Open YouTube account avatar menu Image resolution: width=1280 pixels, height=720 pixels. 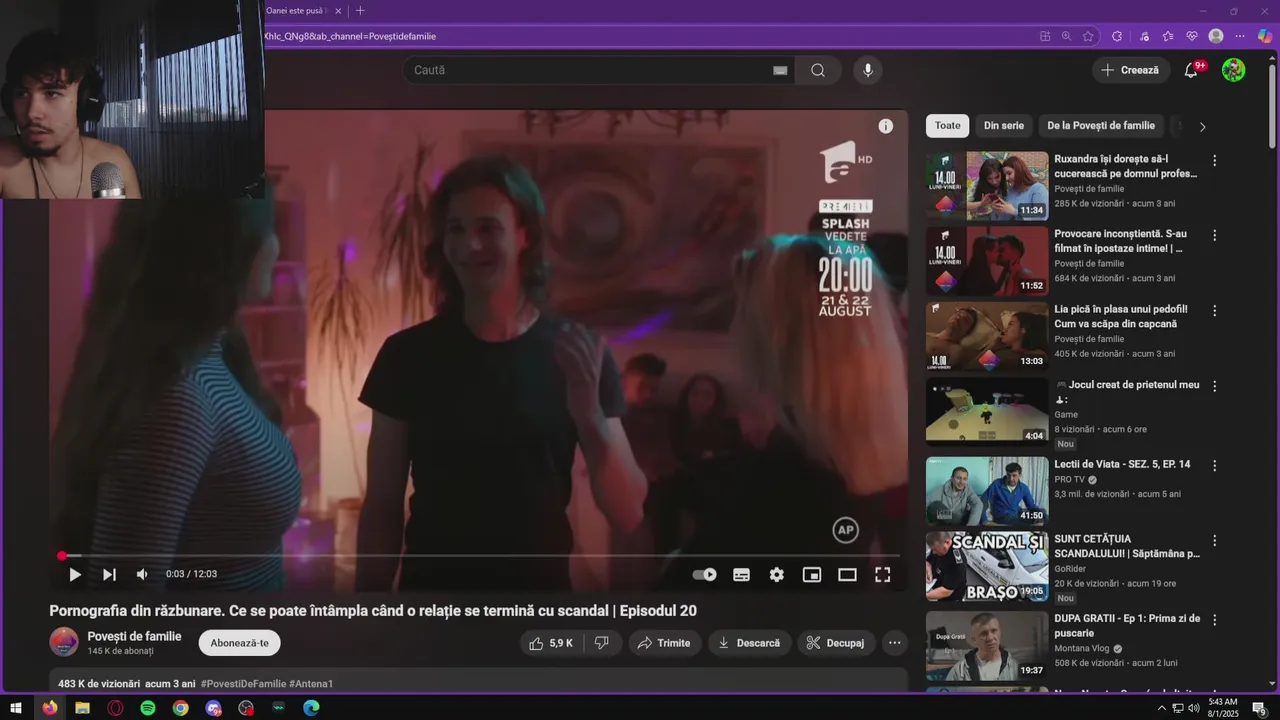(x=1233, y=70)
